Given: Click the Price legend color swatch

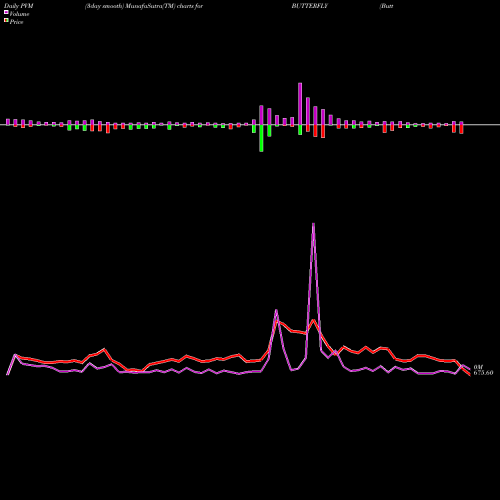Looking at the screenshot, I should [x=6, y=21].
